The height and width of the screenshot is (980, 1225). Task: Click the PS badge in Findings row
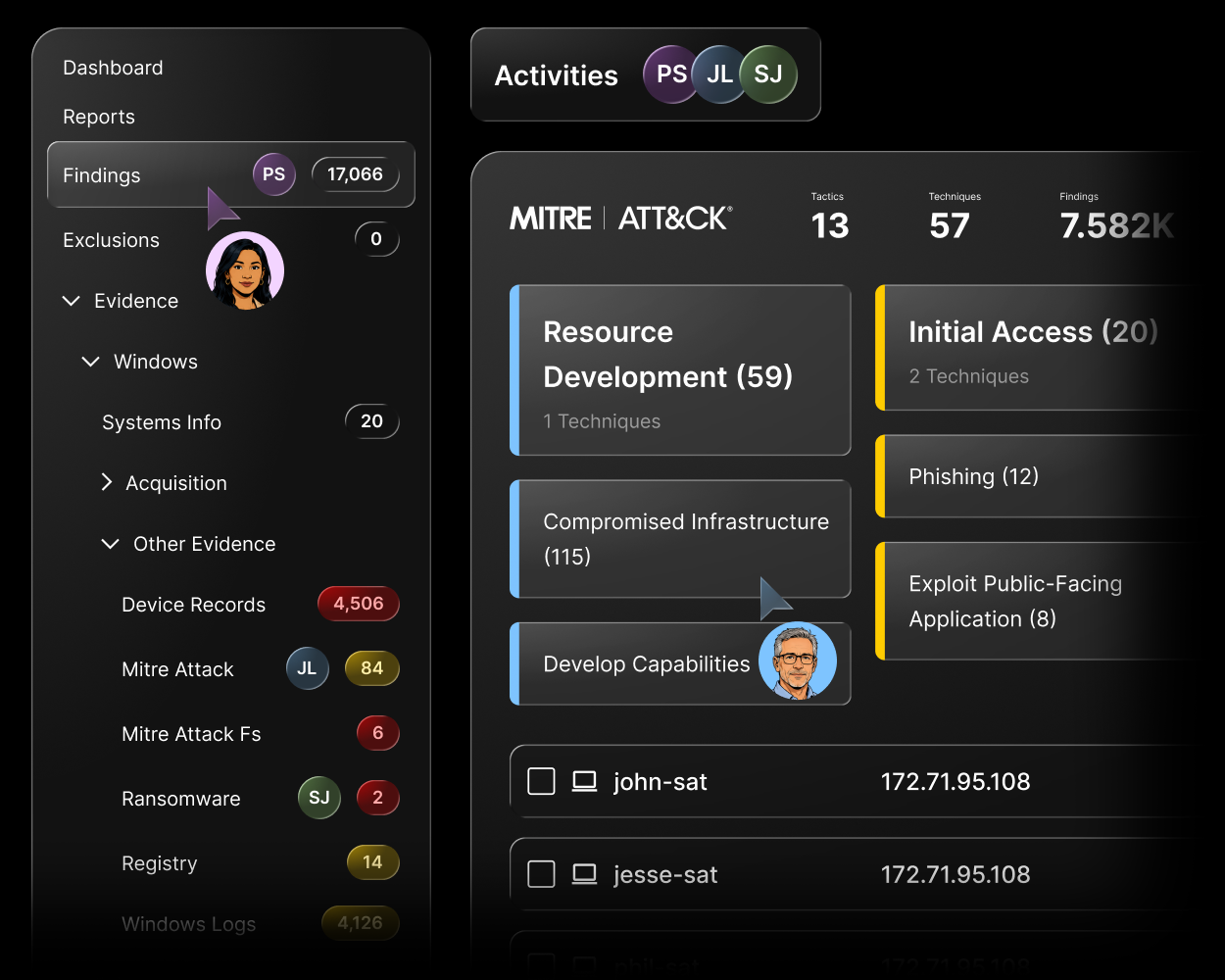tap(274, 174)
